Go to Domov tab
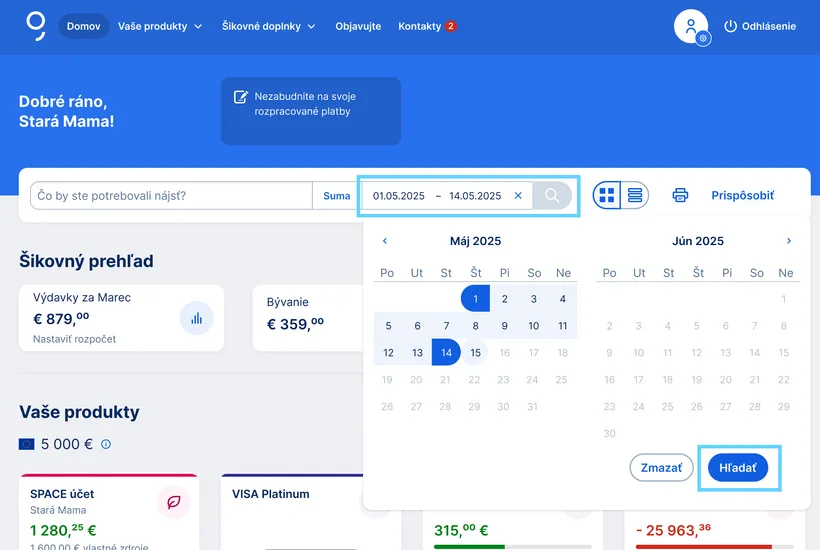Image resolution: width=820 pixels, height=550 pixels. click(x=84, y=26)
